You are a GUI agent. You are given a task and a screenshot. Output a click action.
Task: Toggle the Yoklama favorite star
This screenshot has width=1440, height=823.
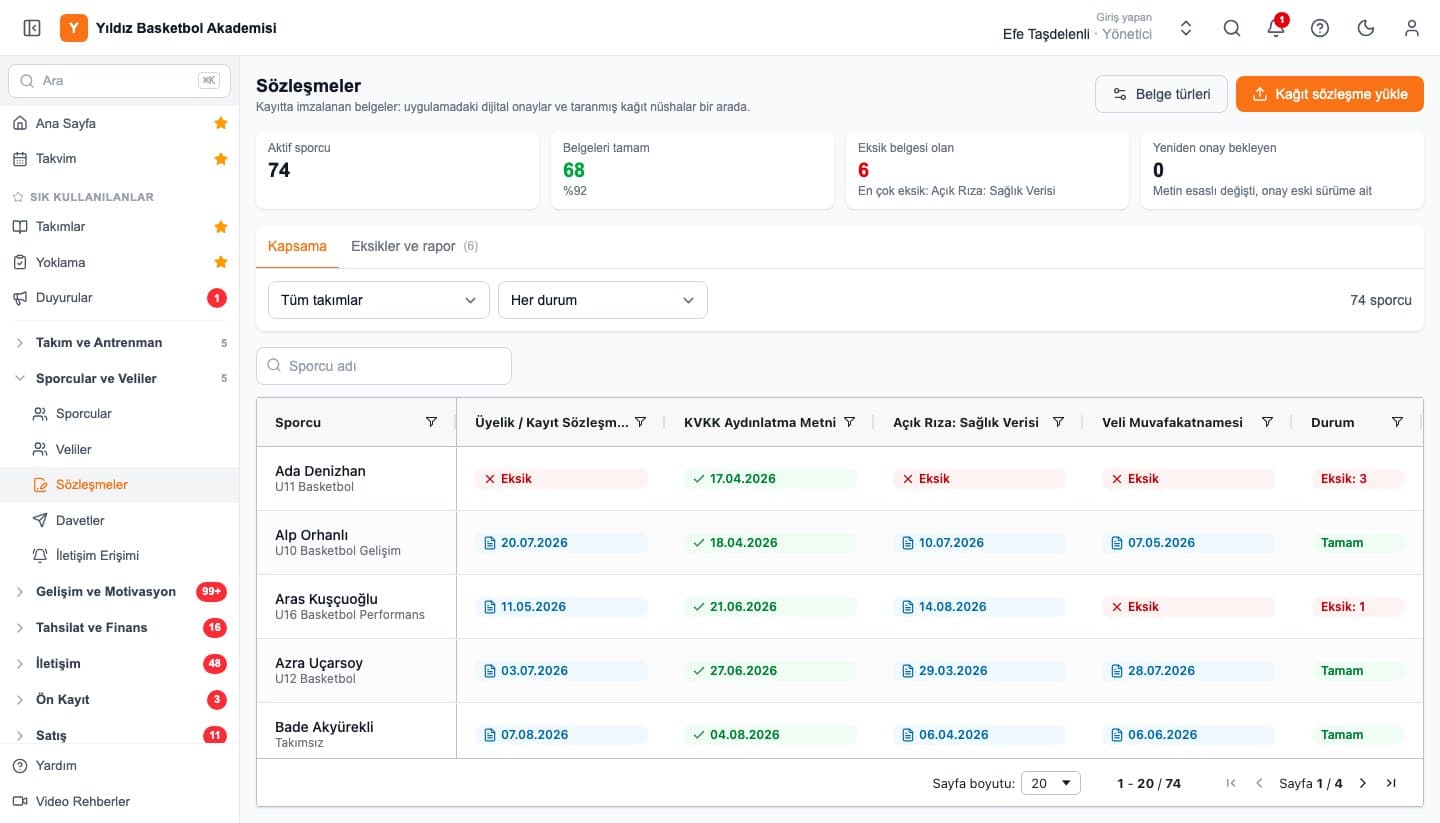coord(221,262)
